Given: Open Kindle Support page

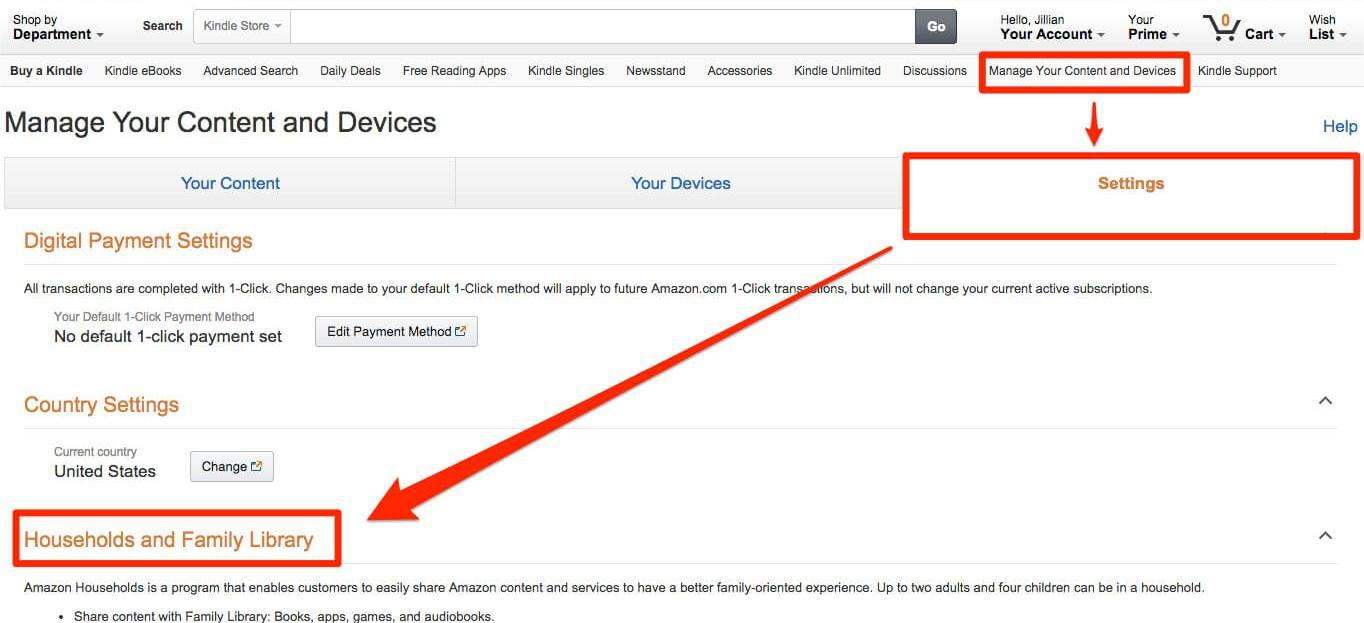Looking at the screenshot, I should (1237, 71).
